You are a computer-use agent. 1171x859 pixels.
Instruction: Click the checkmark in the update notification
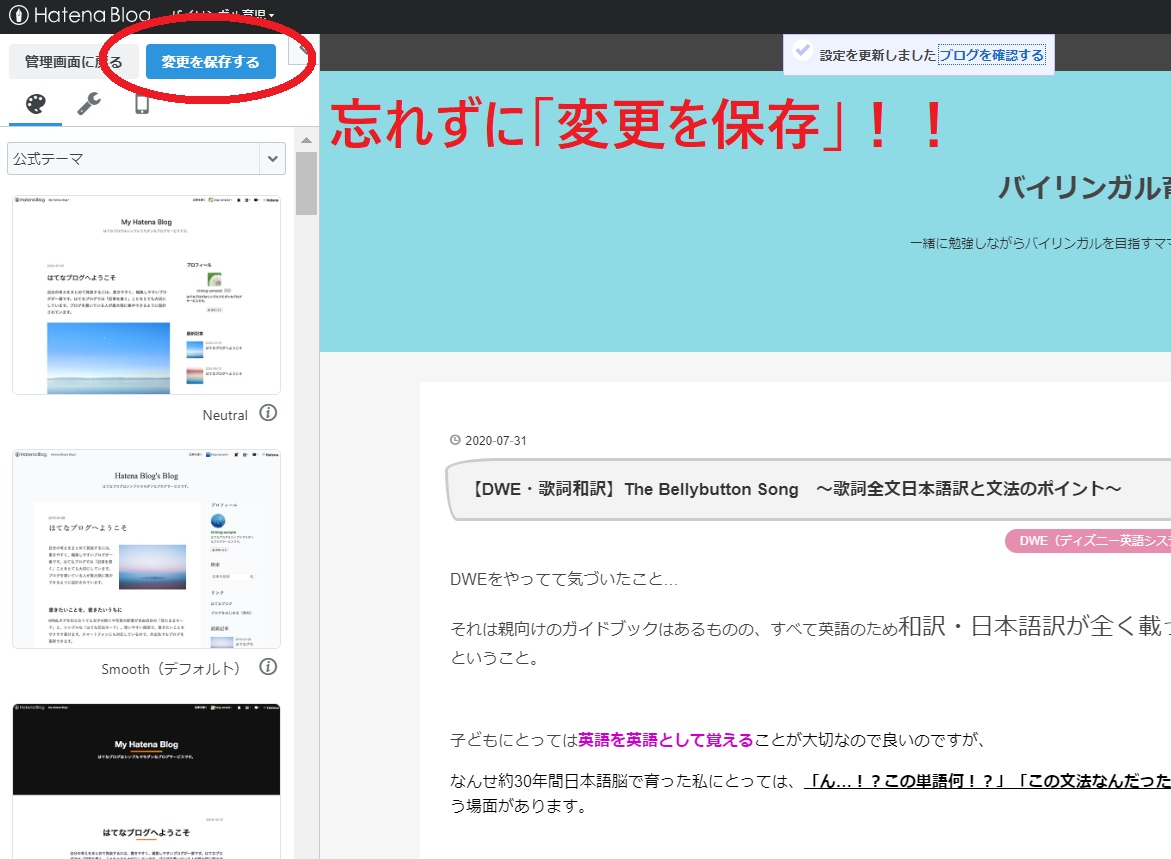802,54
